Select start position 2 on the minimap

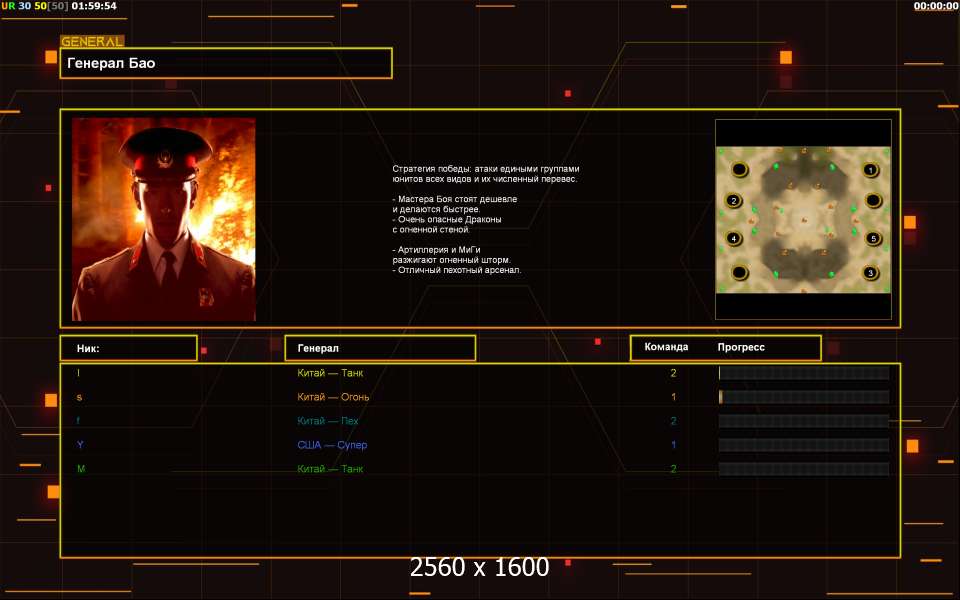(x=733, y=201)
